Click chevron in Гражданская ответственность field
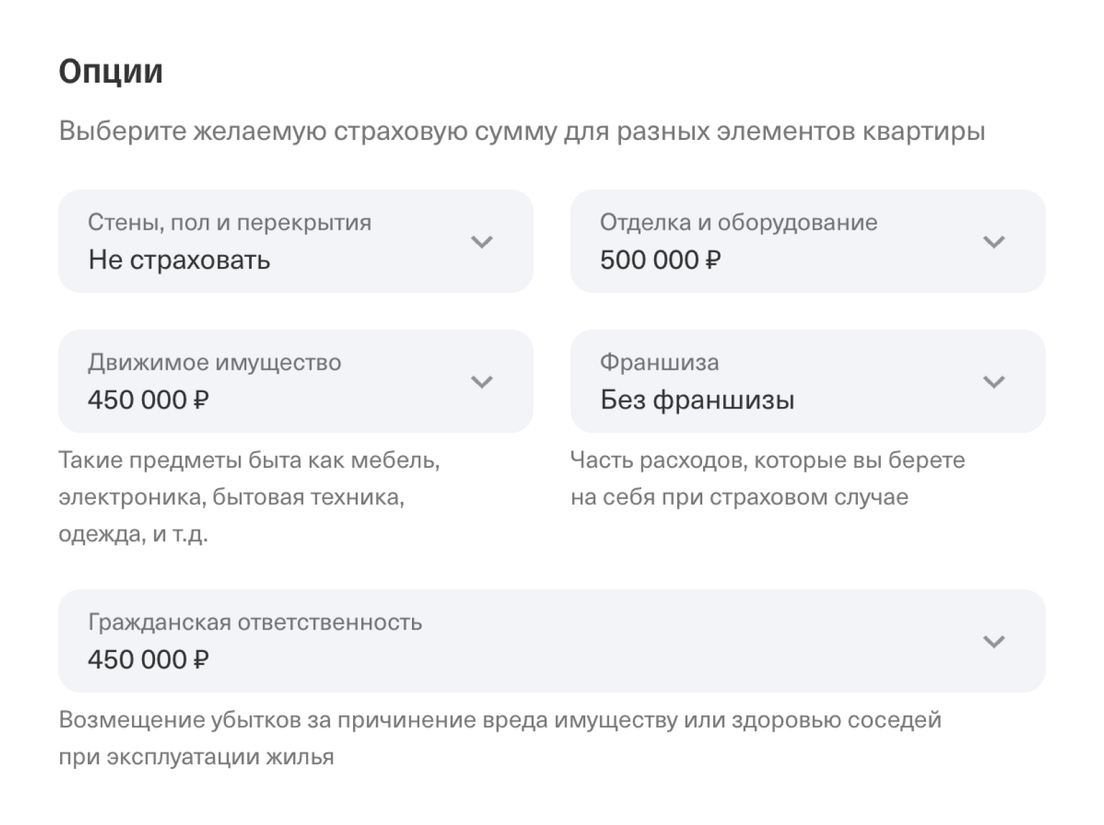This screenshot has width=1104, height=825. tap(993, 642)
